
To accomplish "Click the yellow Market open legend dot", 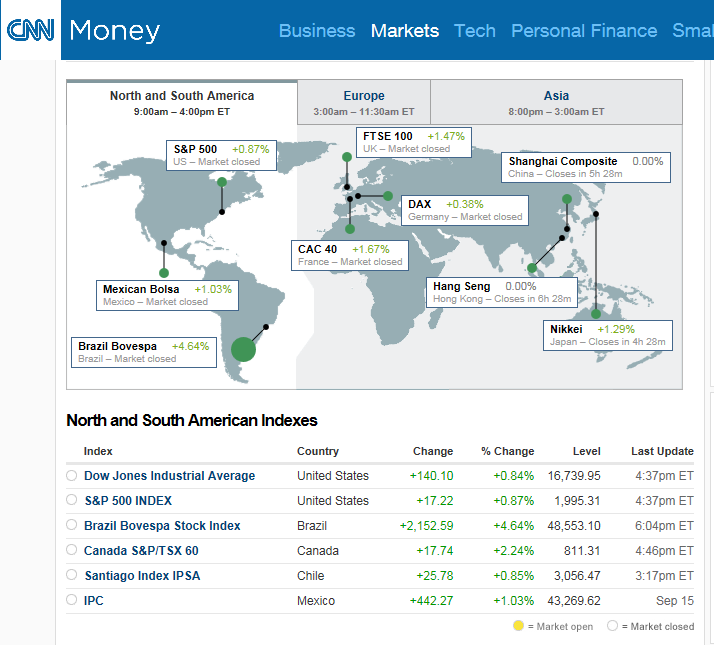I will click(518, 625).
